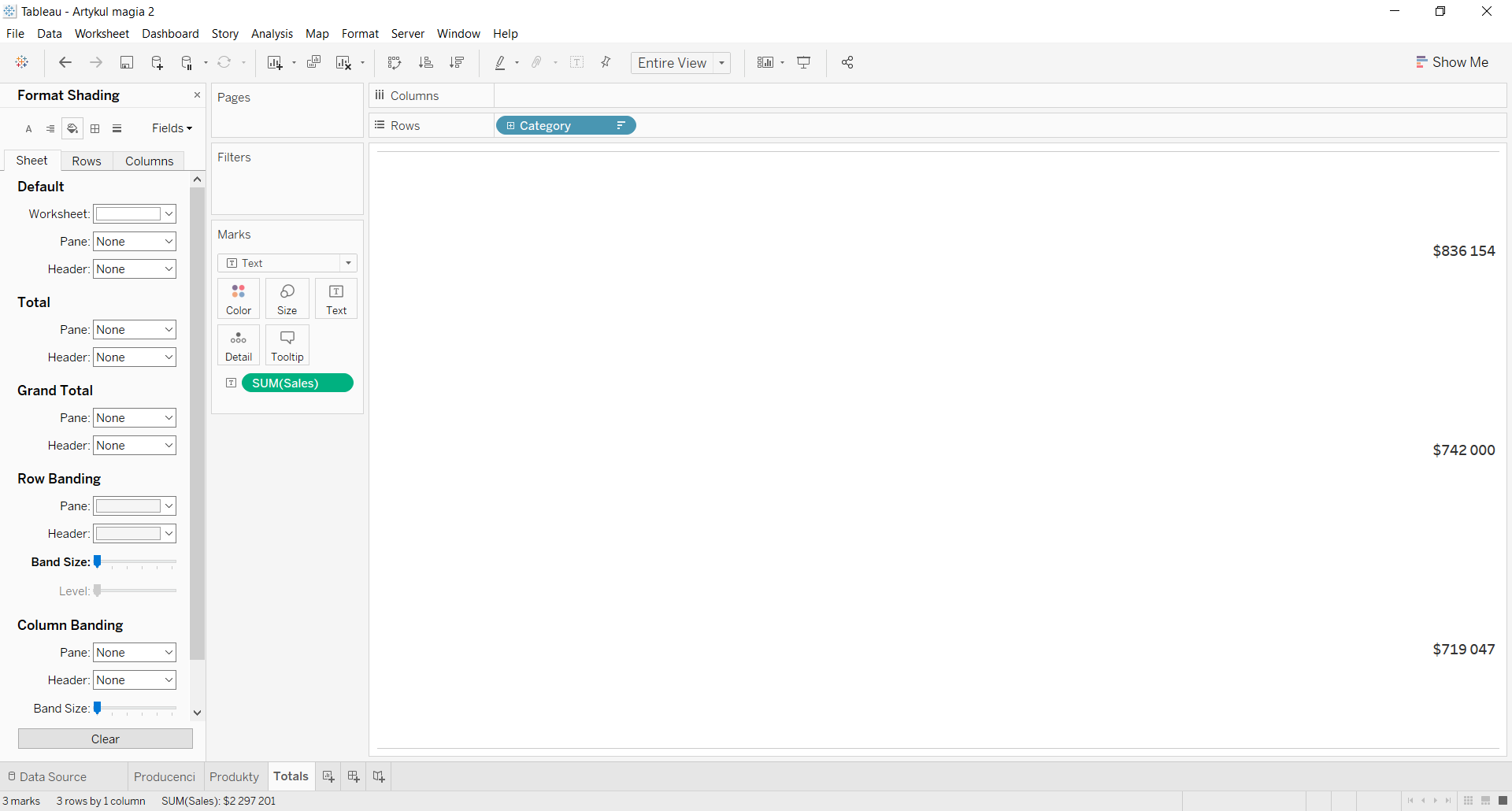Open the Analysis menu
Viewport: 1512px width, 811px height.
(272, 34)
